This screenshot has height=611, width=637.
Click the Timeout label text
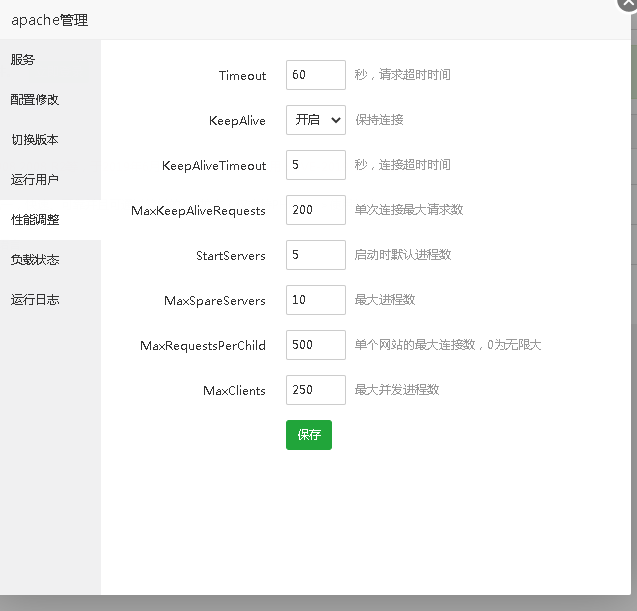[243, 76]
